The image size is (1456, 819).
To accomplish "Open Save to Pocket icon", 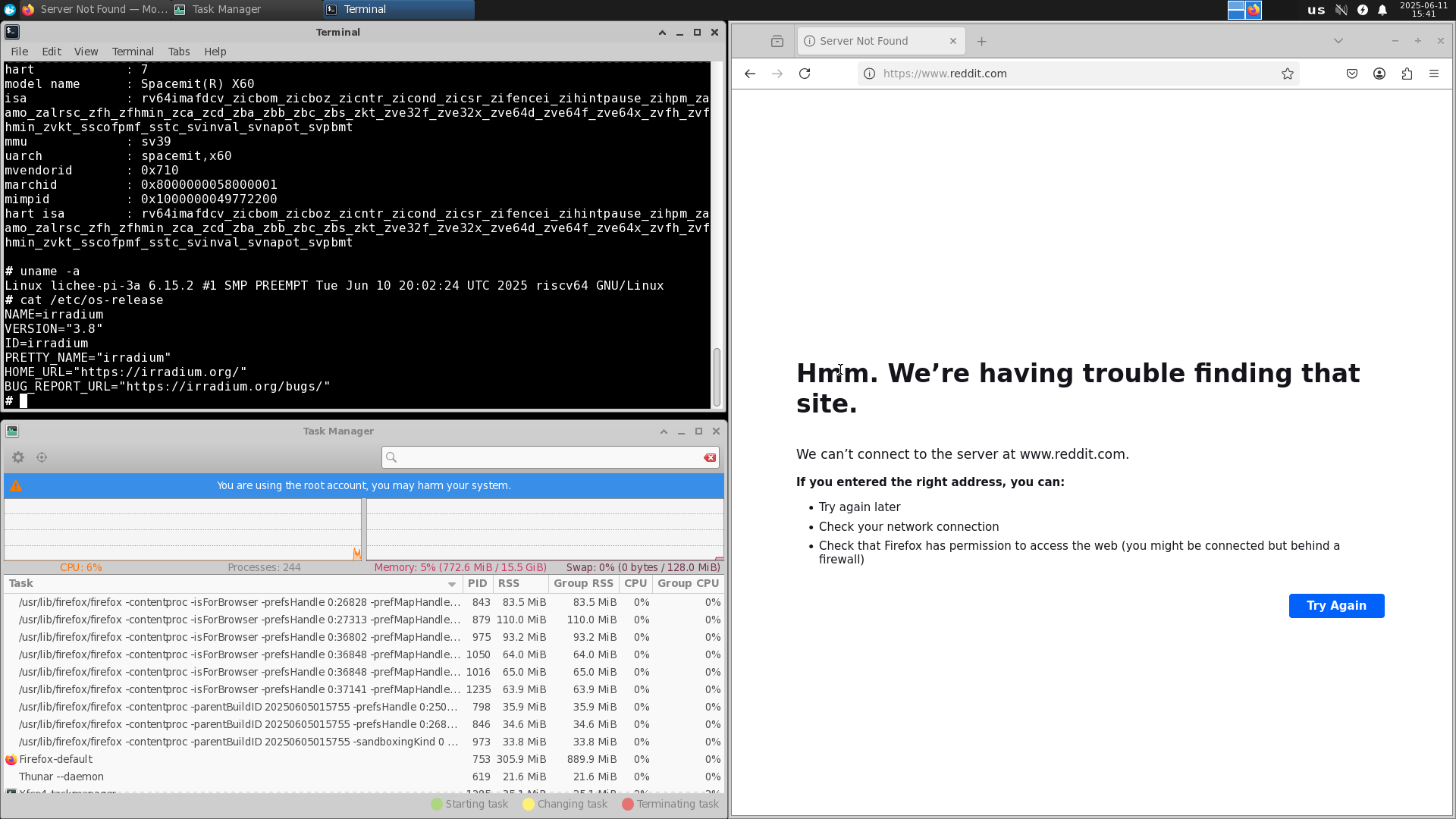I will tap(1351, 74).
